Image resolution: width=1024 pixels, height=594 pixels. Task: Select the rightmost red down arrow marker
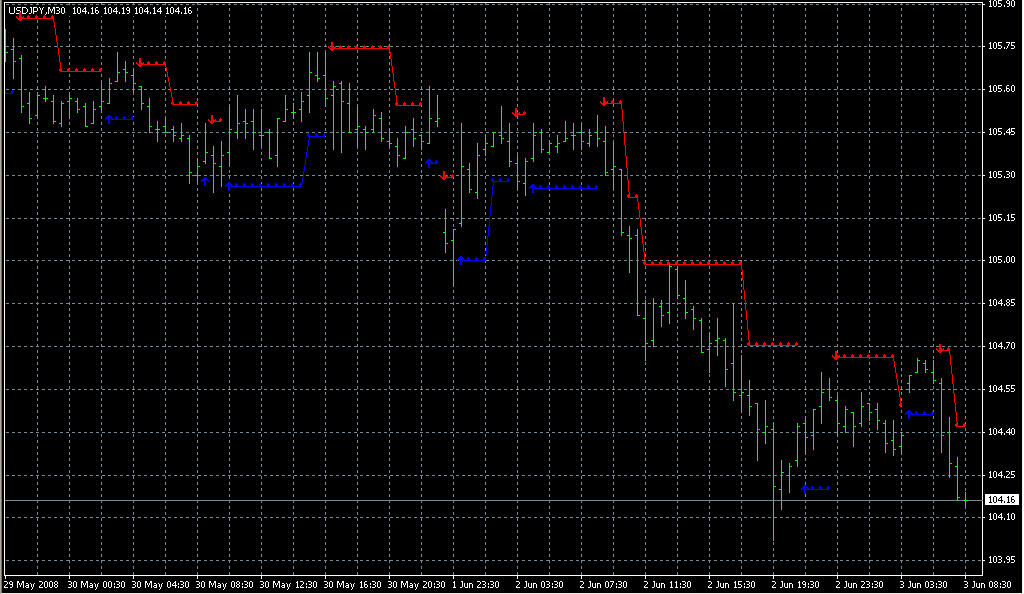coord(941,348)
